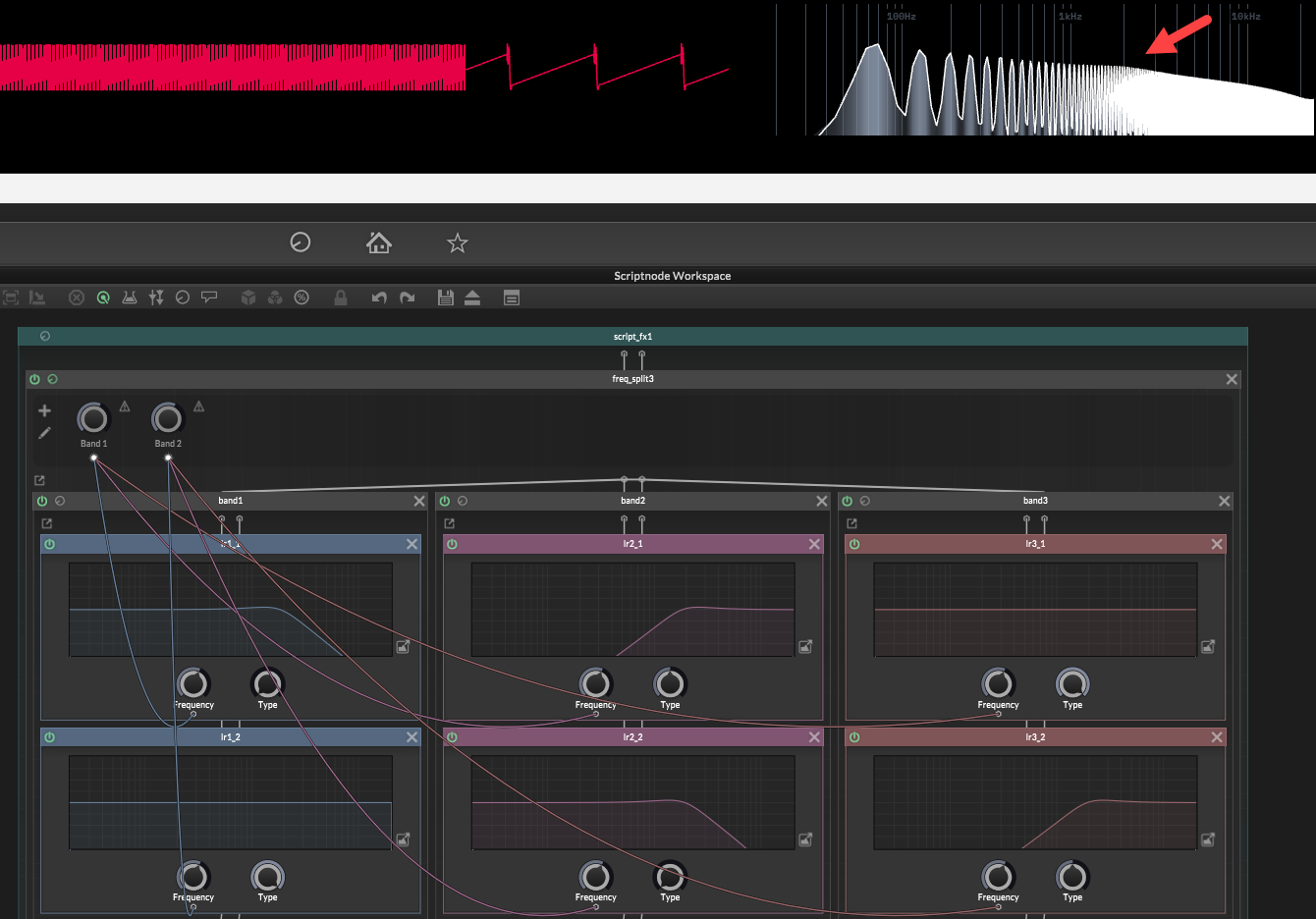Bypass the lr1_1 filter node
This screenshot has width=1316, height=919.
tap(49, 544)
